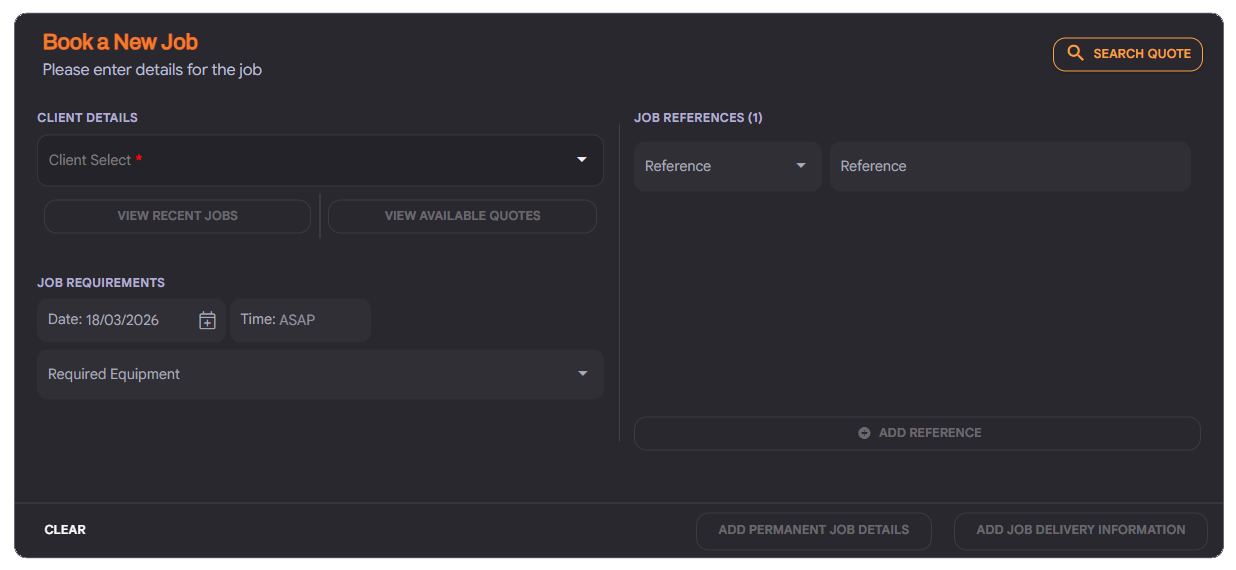The height and width of the screenshot is (570, 1236).
Task: Click the Date 18/03/2026 field
Action: (131, 320)
